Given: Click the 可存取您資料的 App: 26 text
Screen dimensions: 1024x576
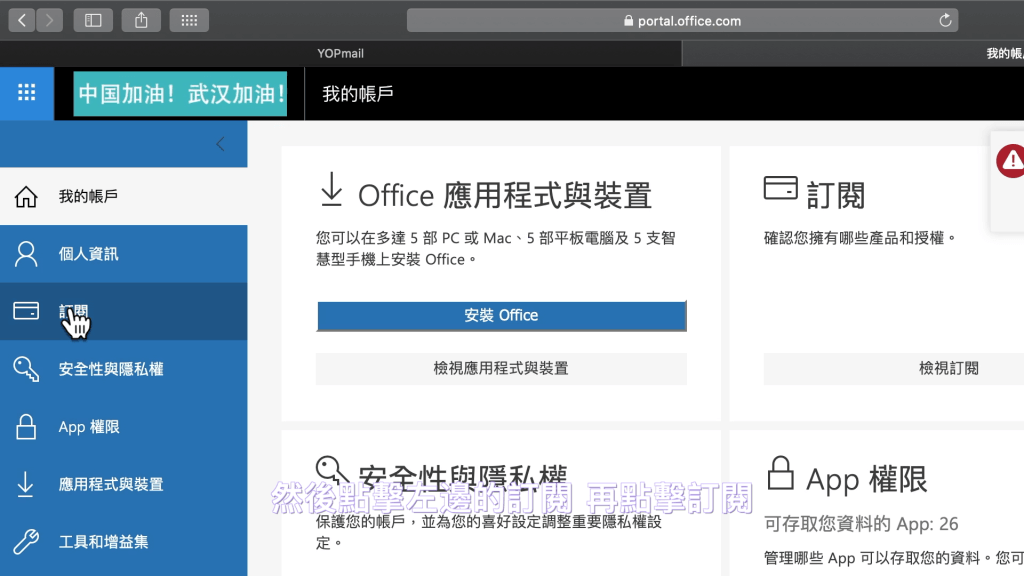Looking at the screenshot, I should pyautogui.click(x=861, y=524).
